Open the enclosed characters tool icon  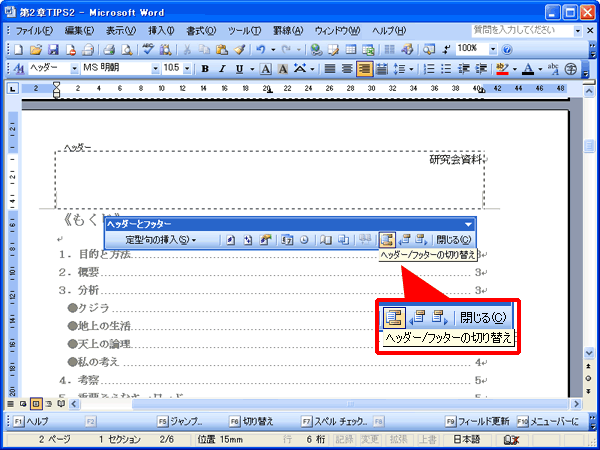571,69
